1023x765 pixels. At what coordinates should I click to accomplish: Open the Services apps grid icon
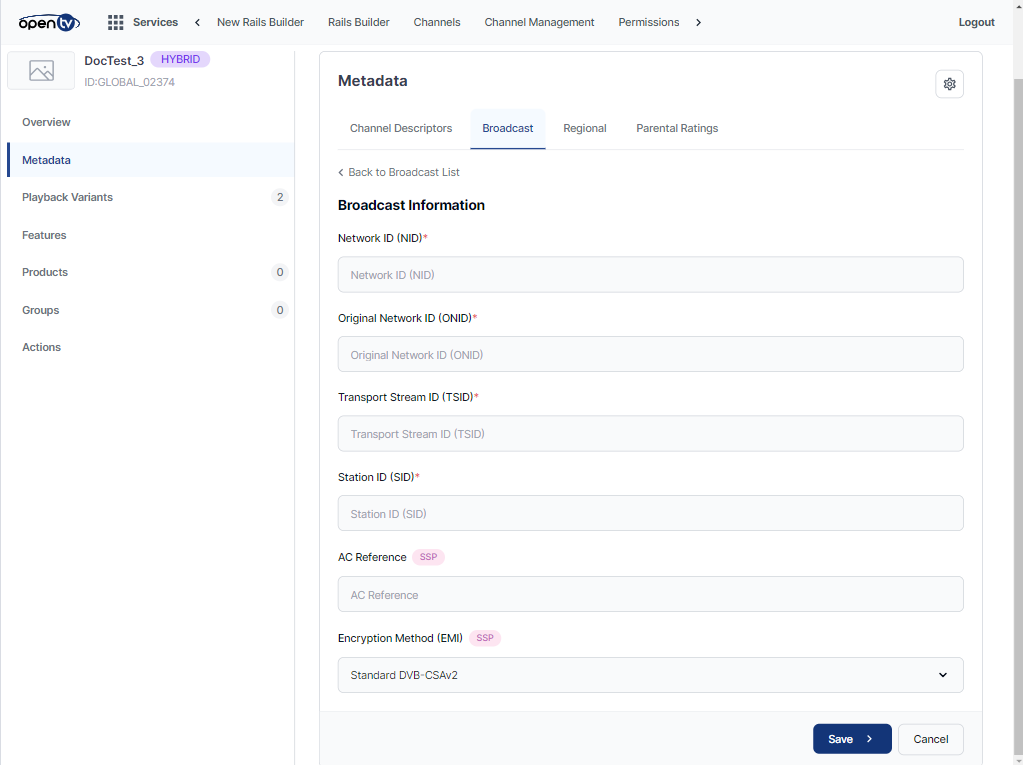click(116, 22)
